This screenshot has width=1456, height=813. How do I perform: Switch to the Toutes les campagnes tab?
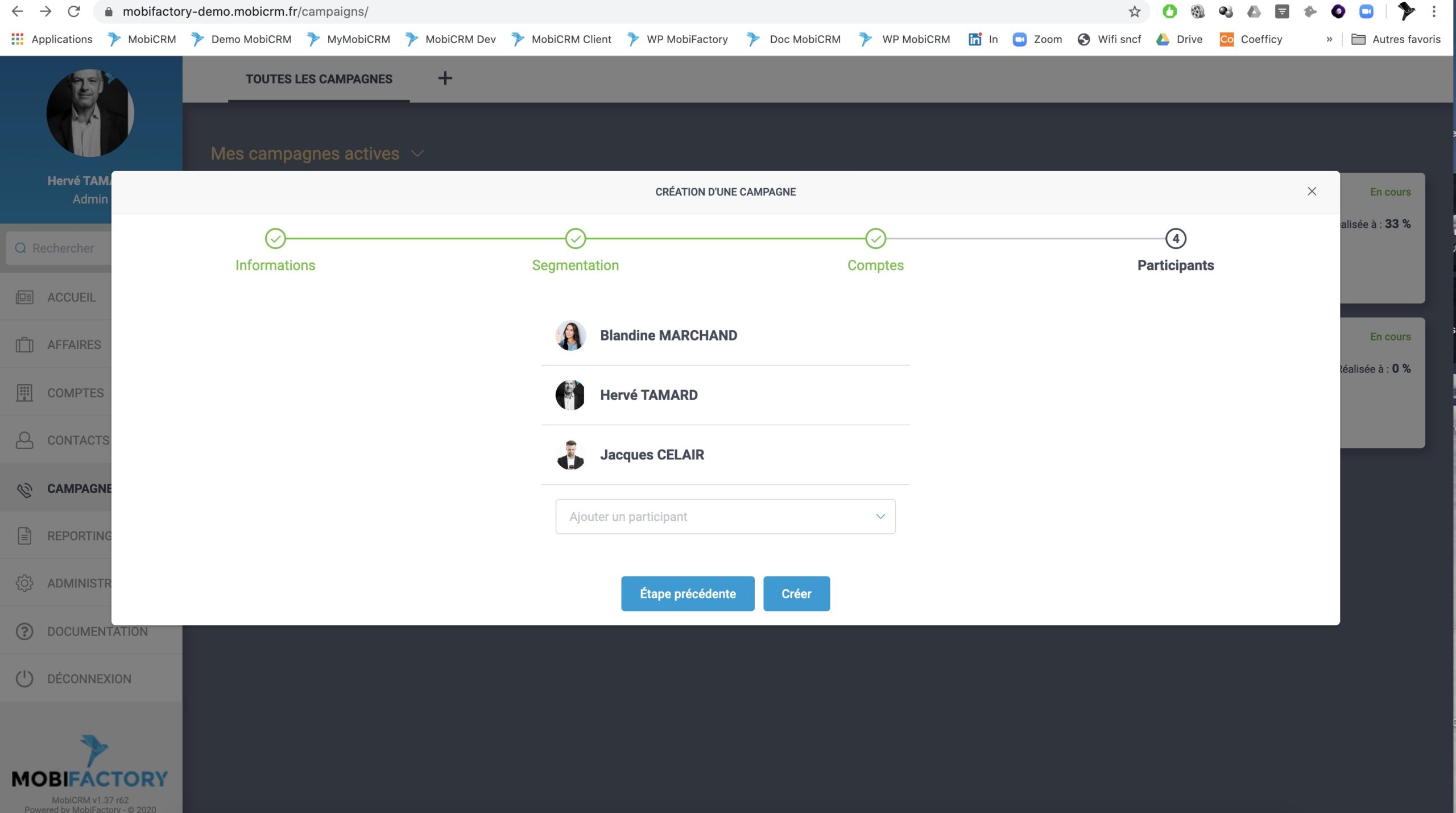point(318,79)
